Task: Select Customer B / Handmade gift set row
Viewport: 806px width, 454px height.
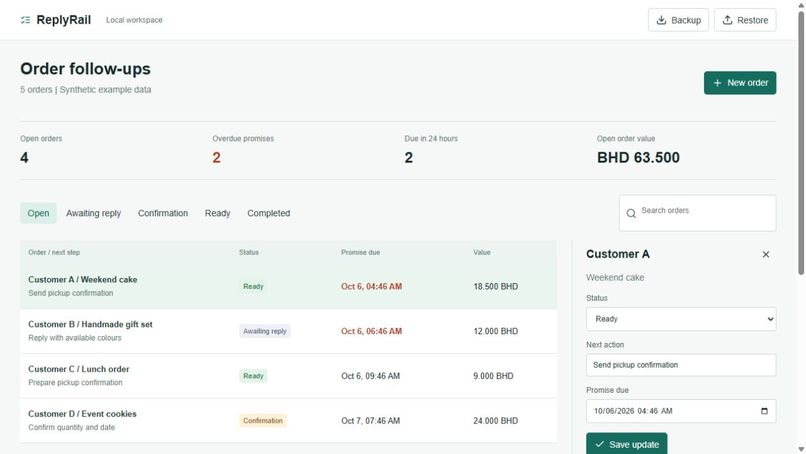Action: click(288, 331)
